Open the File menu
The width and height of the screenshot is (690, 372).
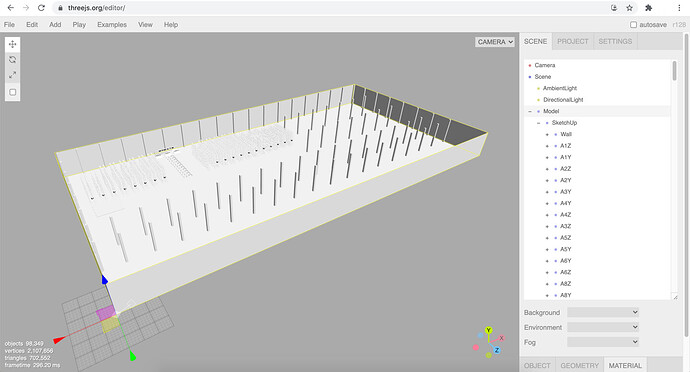click(9, 25)
